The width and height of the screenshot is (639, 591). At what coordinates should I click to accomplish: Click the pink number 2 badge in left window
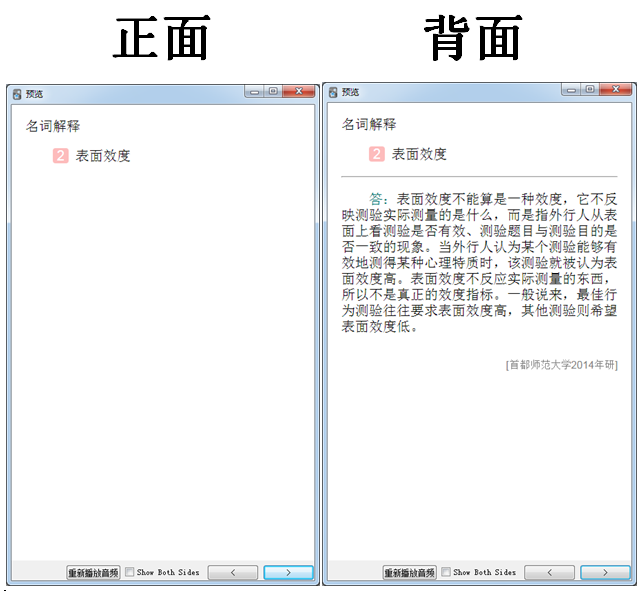click(x=60, y=156)
